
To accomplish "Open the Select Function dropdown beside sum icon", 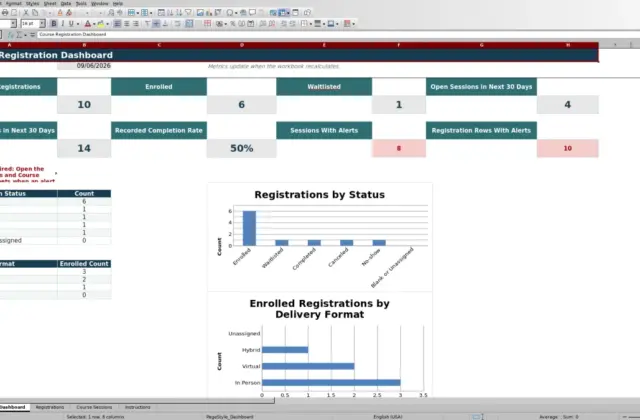I will (25, 35).
